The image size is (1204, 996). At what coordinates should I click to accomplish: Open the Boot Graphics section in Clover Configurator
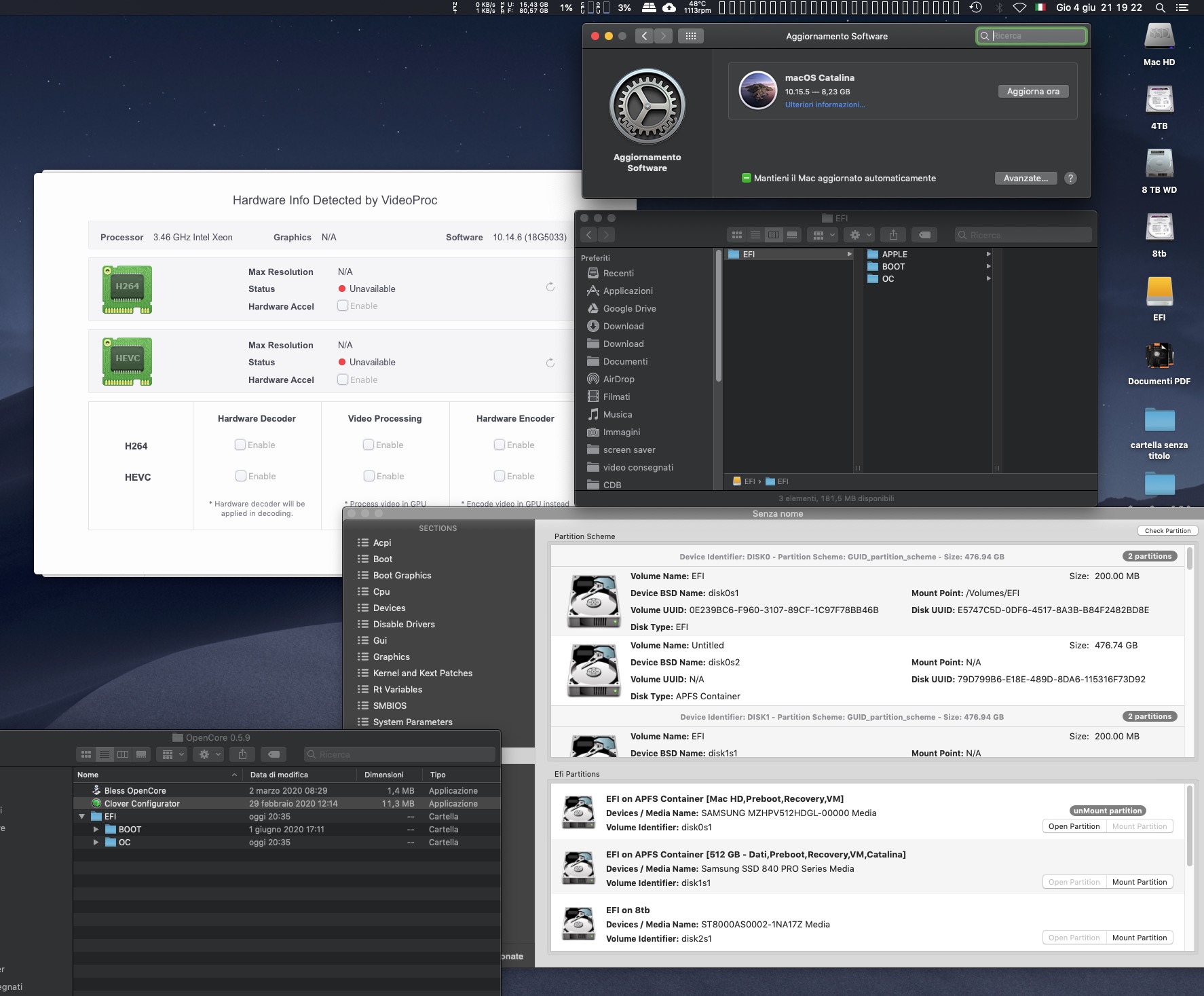[x=402, y=575]
